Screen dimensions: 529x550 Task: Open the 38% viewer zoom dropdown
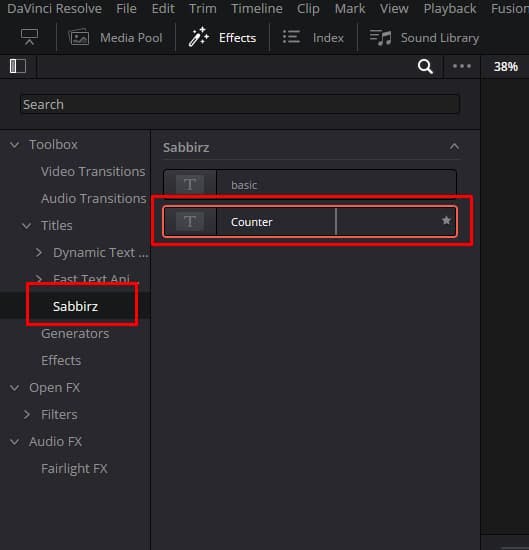(x=505, y=67)
